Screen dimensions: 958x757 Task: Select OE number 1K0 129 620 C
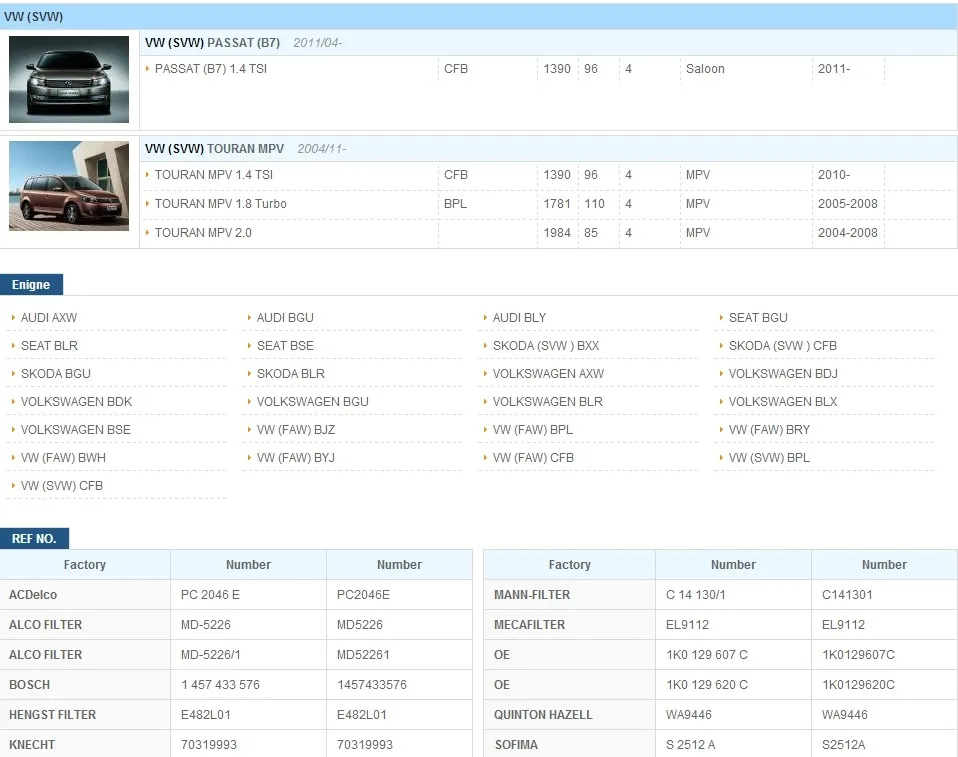coord(707,685)
